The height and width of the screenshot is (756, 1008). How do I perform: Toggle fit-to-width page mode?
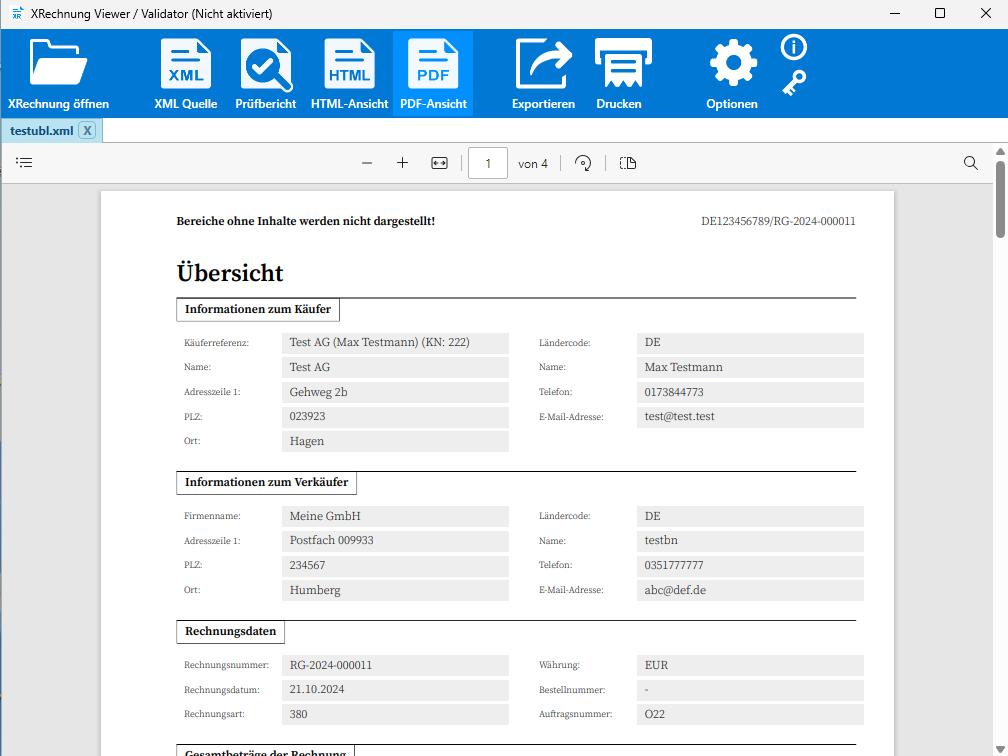pyautogui.click(x=439, y=163)
